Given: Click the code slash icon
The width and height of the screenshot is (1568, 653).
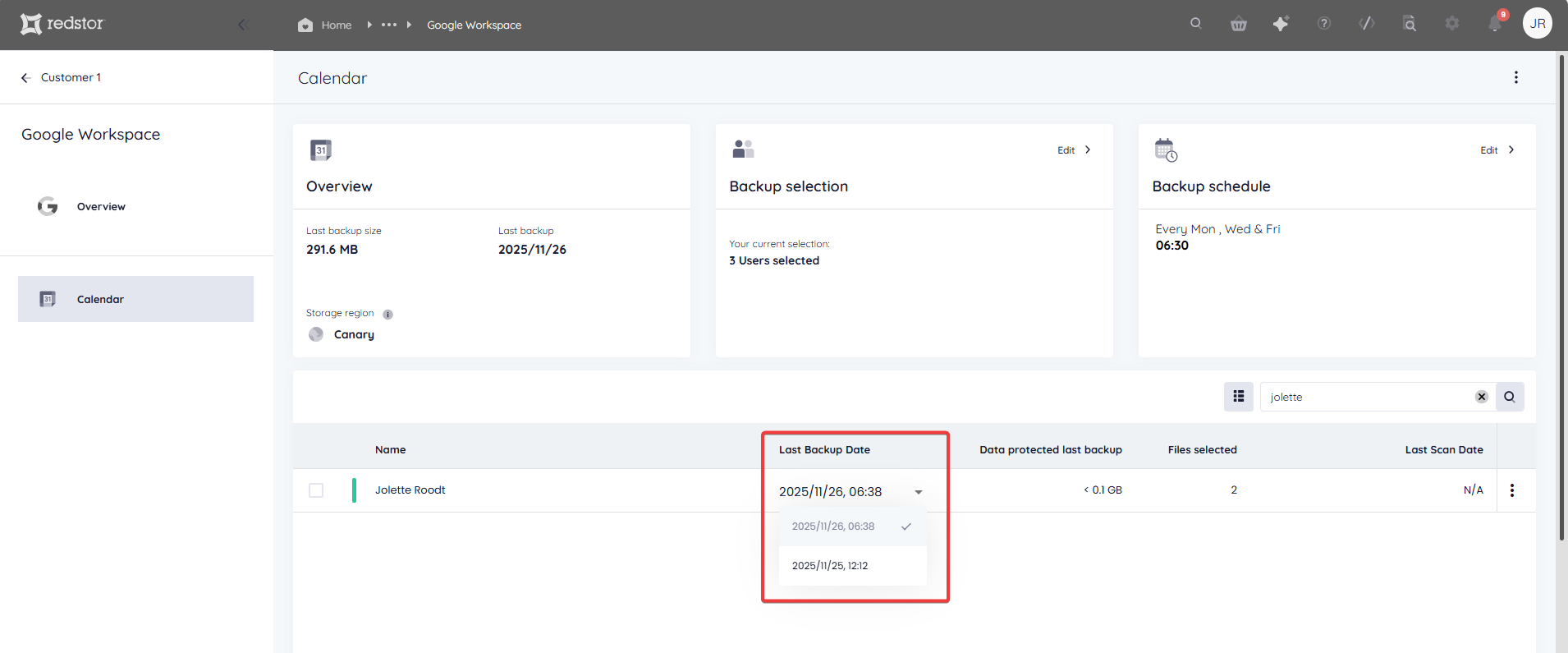Looking at the screenshot, I should [x=1367, y=24].
